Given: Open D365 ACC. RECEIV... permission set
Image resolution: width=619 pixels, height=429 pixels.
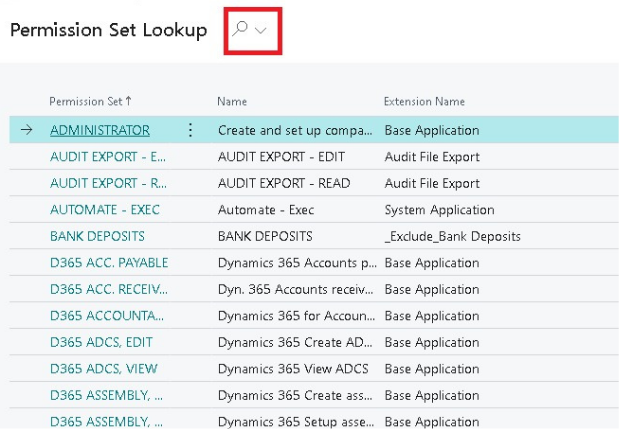Looking at the screenshot, I should point(109,289).
